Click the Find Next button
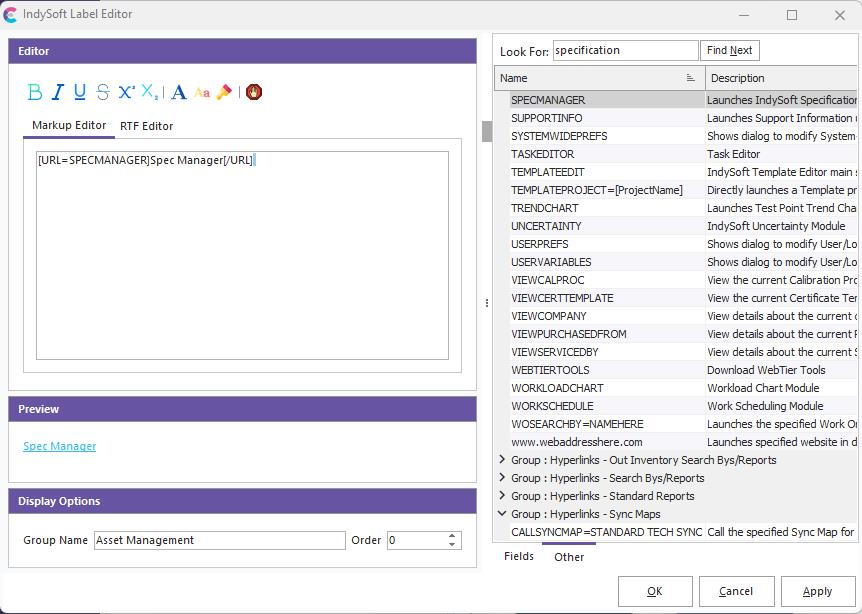The height and width of the screenshot is (614, 862). click(x=730, y=50)
